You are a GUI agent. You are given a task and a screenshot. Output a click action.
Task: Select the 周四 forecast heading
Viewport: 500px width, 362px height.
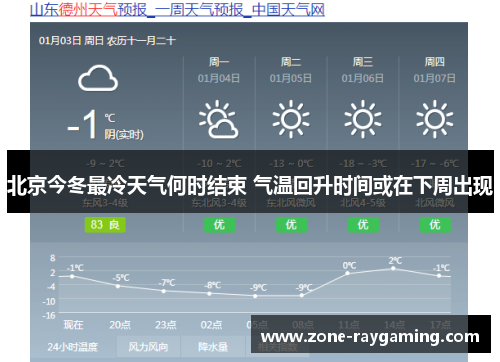tap(435, 62)
